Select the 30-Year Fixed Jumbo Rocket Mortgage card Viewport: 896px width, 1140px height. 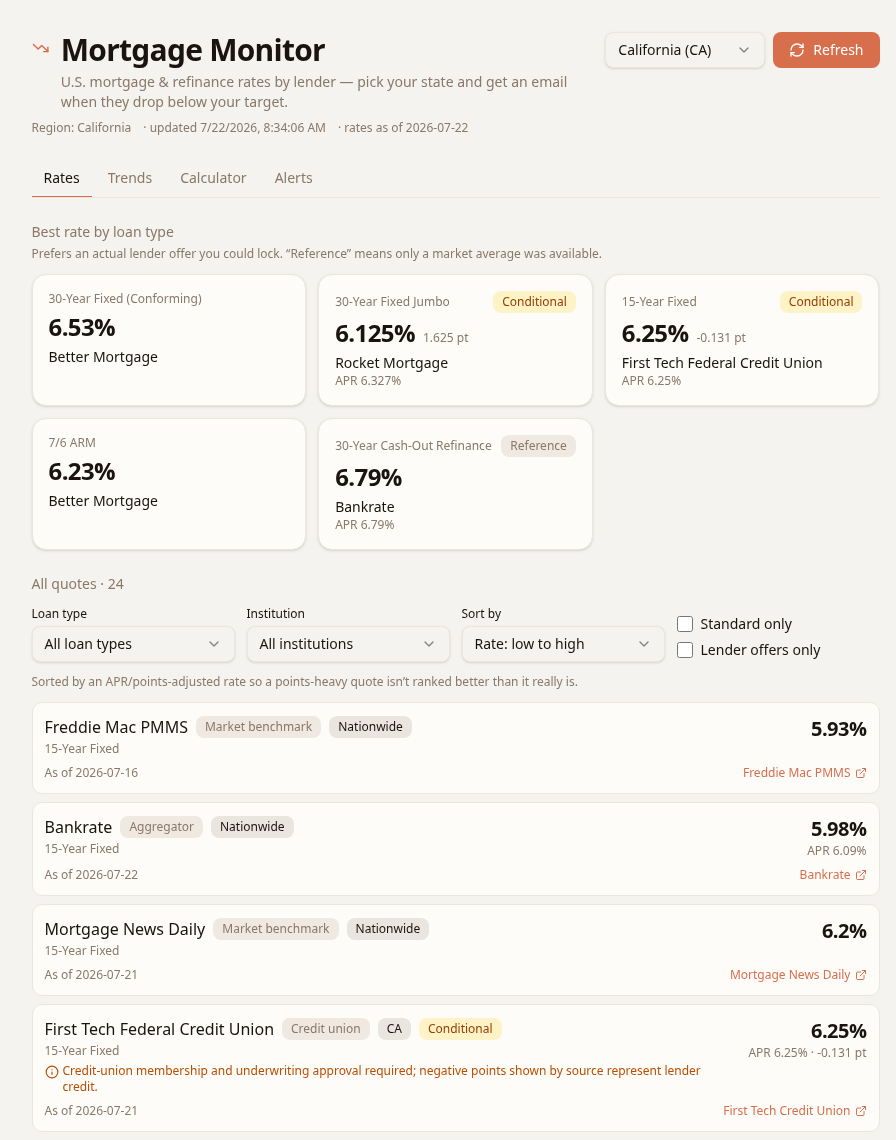pyautogui.click(x=455, y=340)
